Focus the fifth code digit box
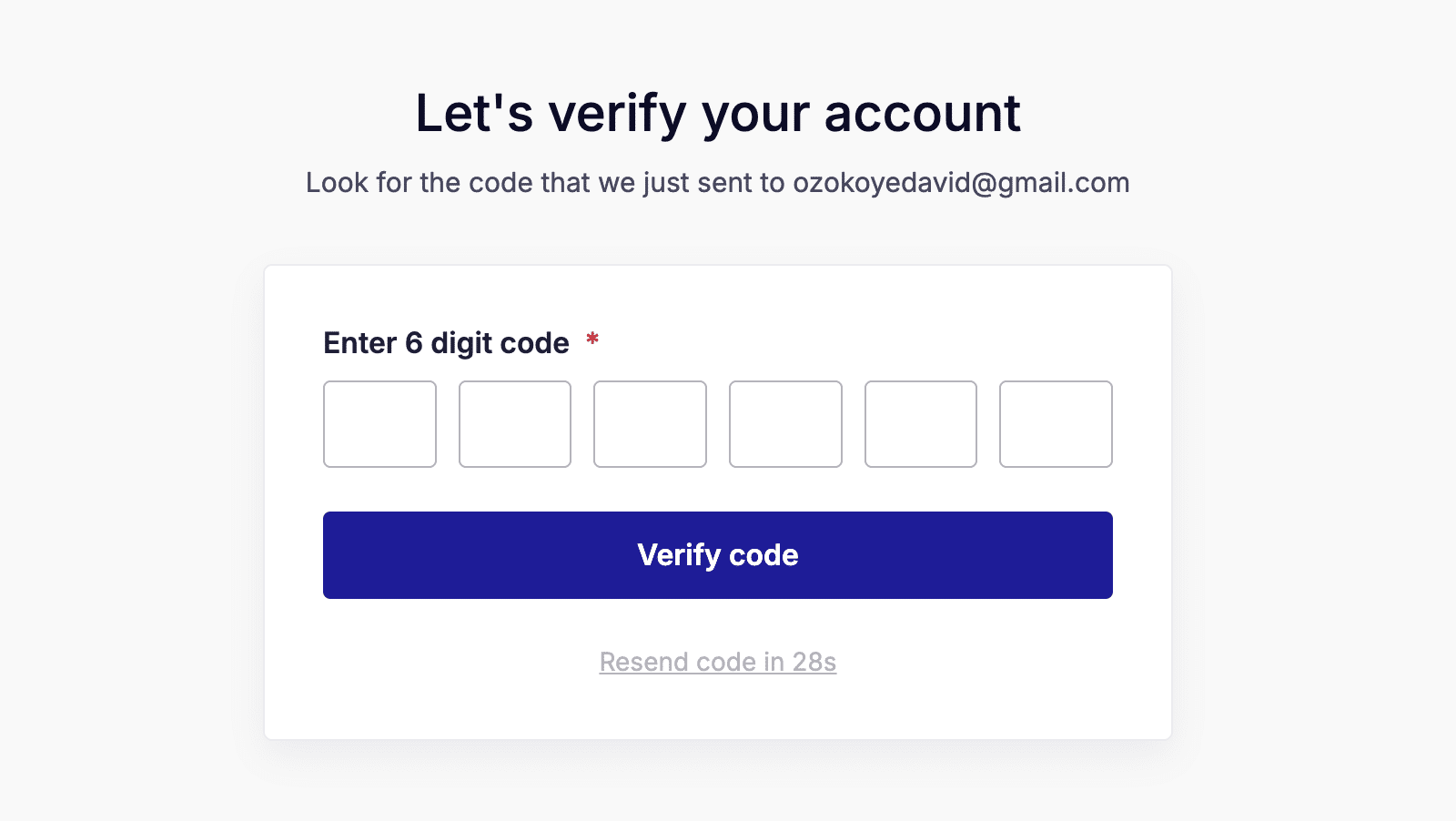Viewport: 1456px width, 821px height. [x=921, y=424]
